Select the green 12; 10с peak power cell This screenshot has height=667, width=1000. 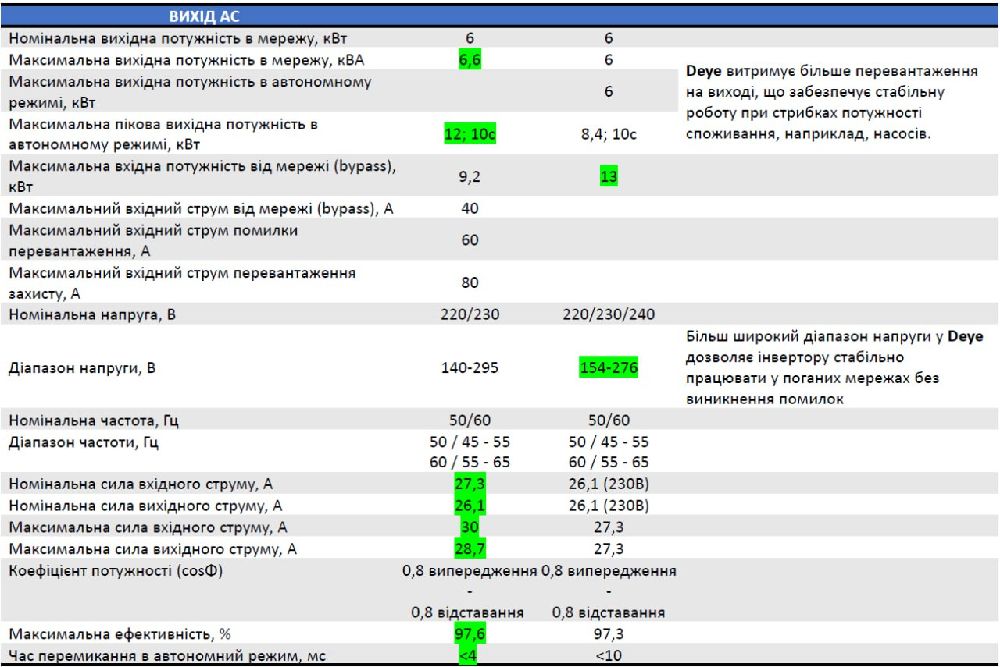[x=470, y=135]
